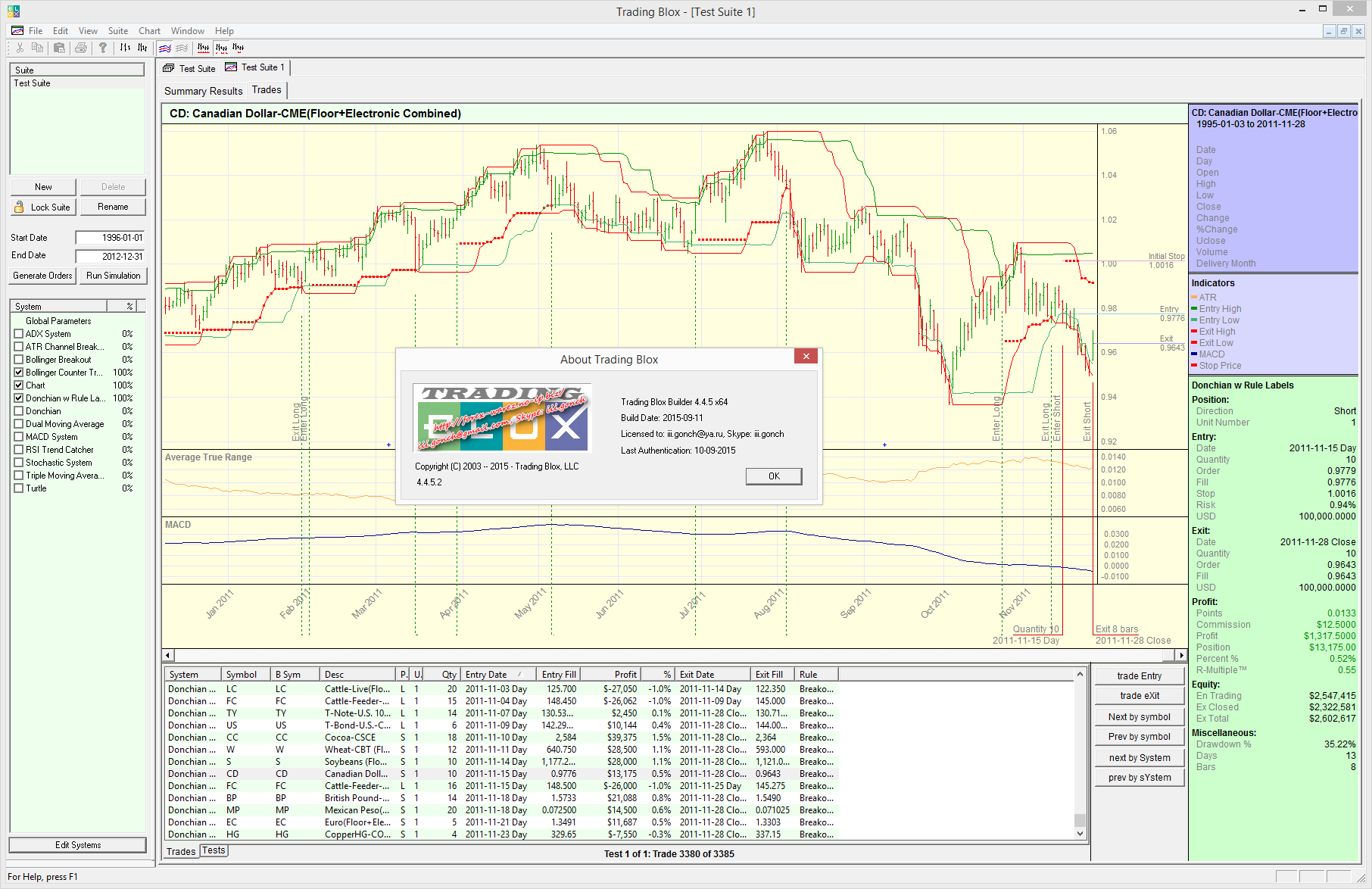
Task: Click the padlock icon on Lock Suite
Action: [19, 207]
